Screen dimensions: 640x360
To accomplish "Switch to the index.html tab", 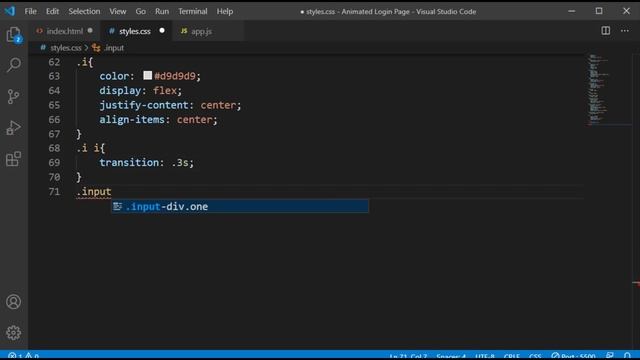I will tap(64, 31).
